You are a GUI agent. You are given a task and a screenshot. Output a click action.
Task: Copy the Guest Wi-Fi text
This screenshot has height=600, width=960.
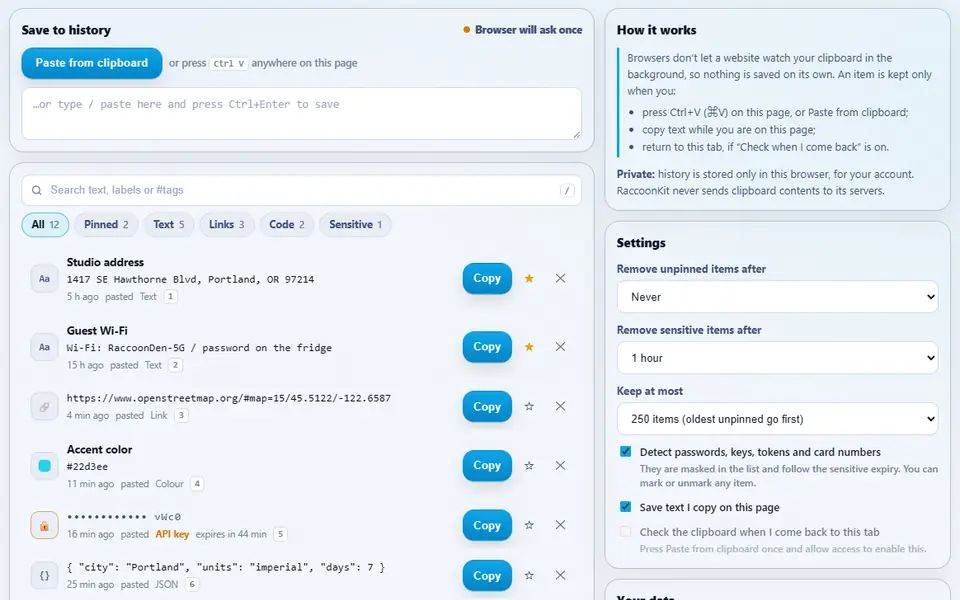[487, 347]
